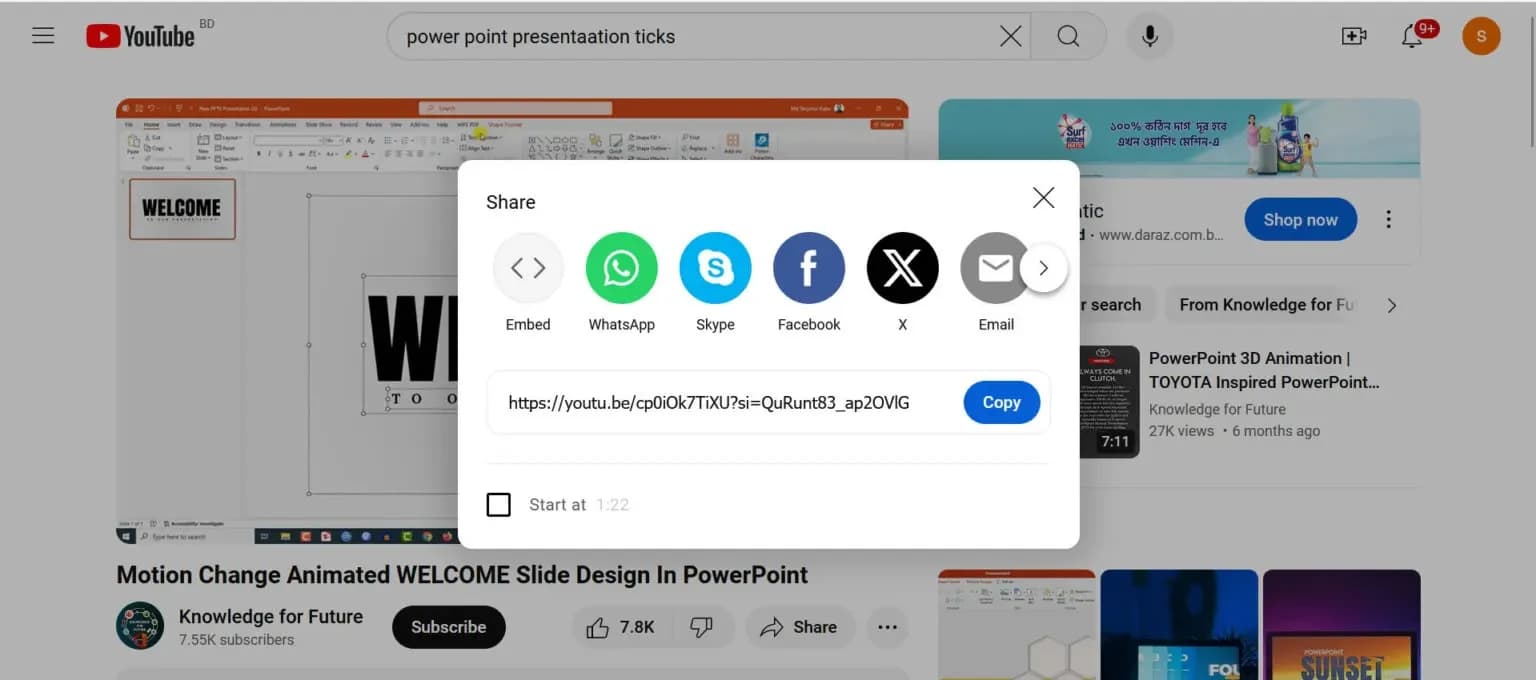Viewport: 1536px width, 680px height.
Task: Enable the Start at checkbox
Action: click(498, 505)
